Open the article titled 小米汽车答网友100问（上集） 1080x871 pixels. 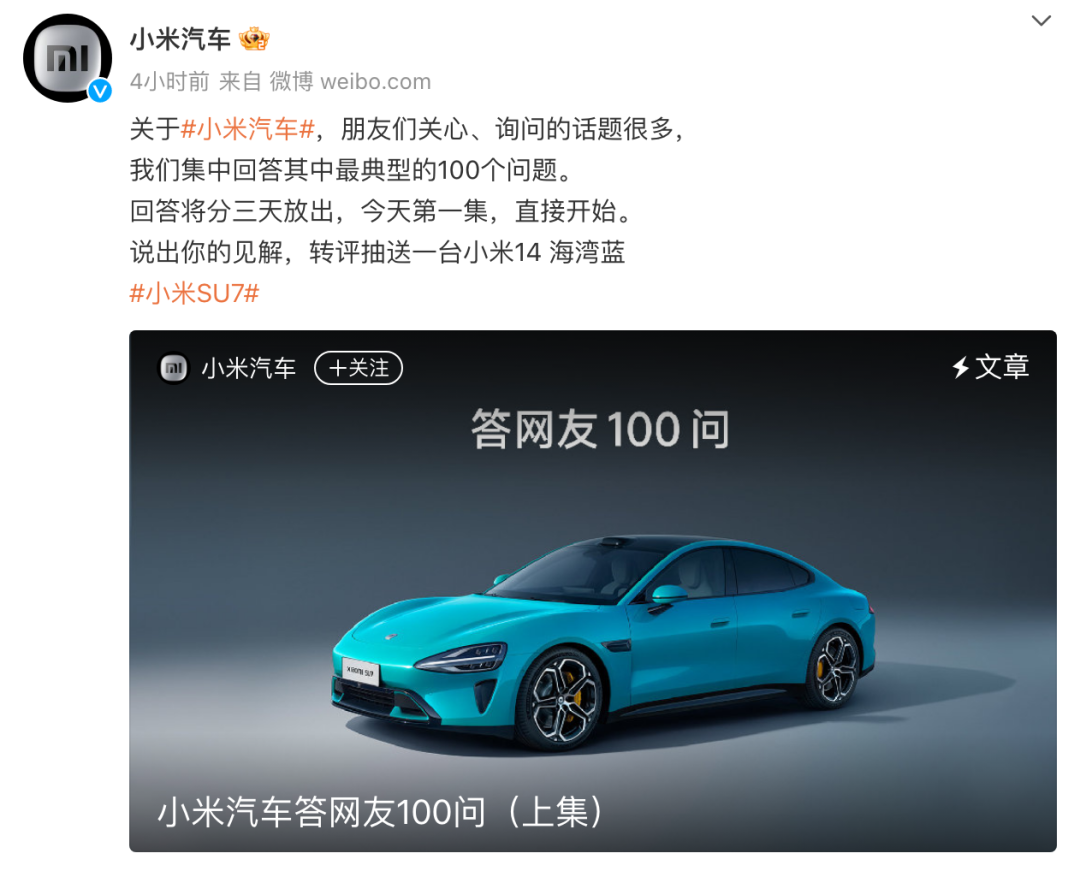(381, 811)
